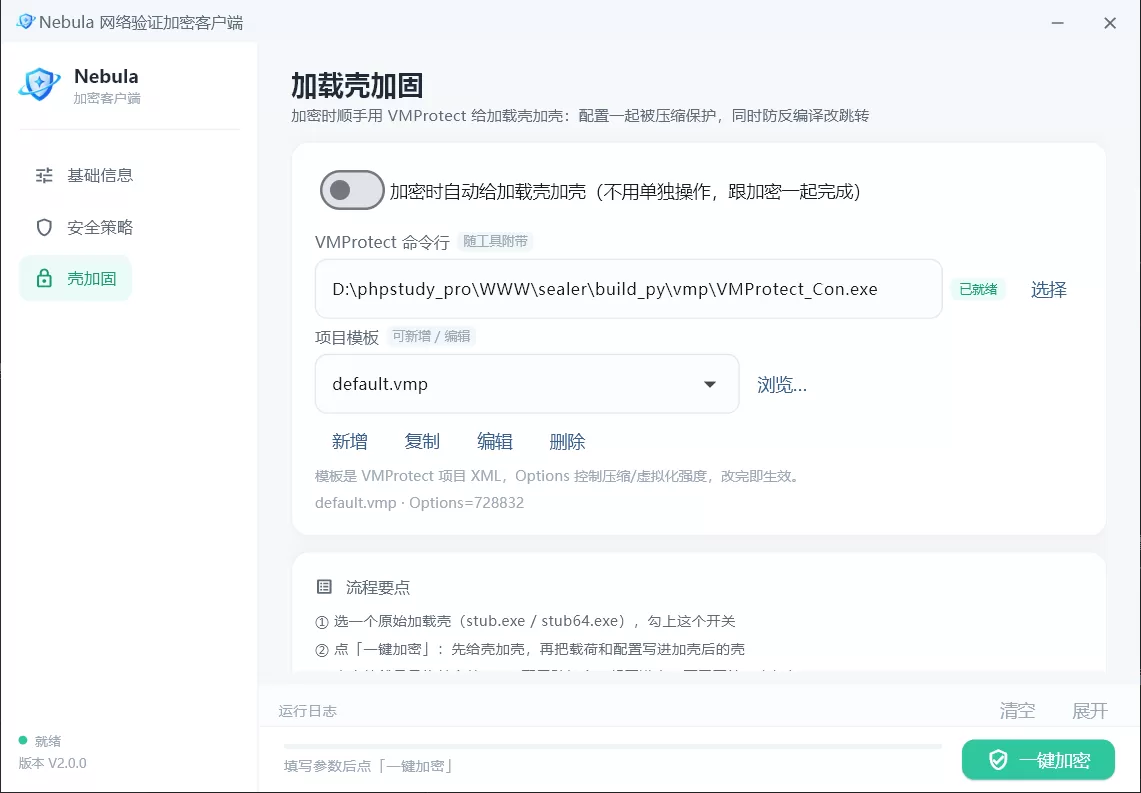
Task: Open the 基础信息 section
Action: pyautogui.click(x=84, y=175)
